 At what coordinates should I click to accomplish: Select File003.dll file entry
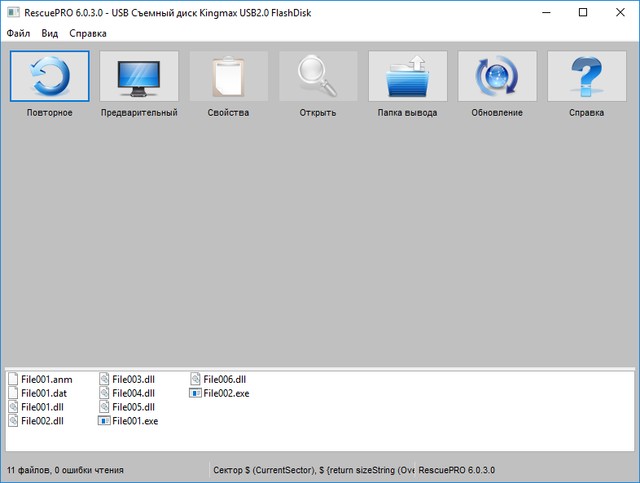(x=133, y=380)
